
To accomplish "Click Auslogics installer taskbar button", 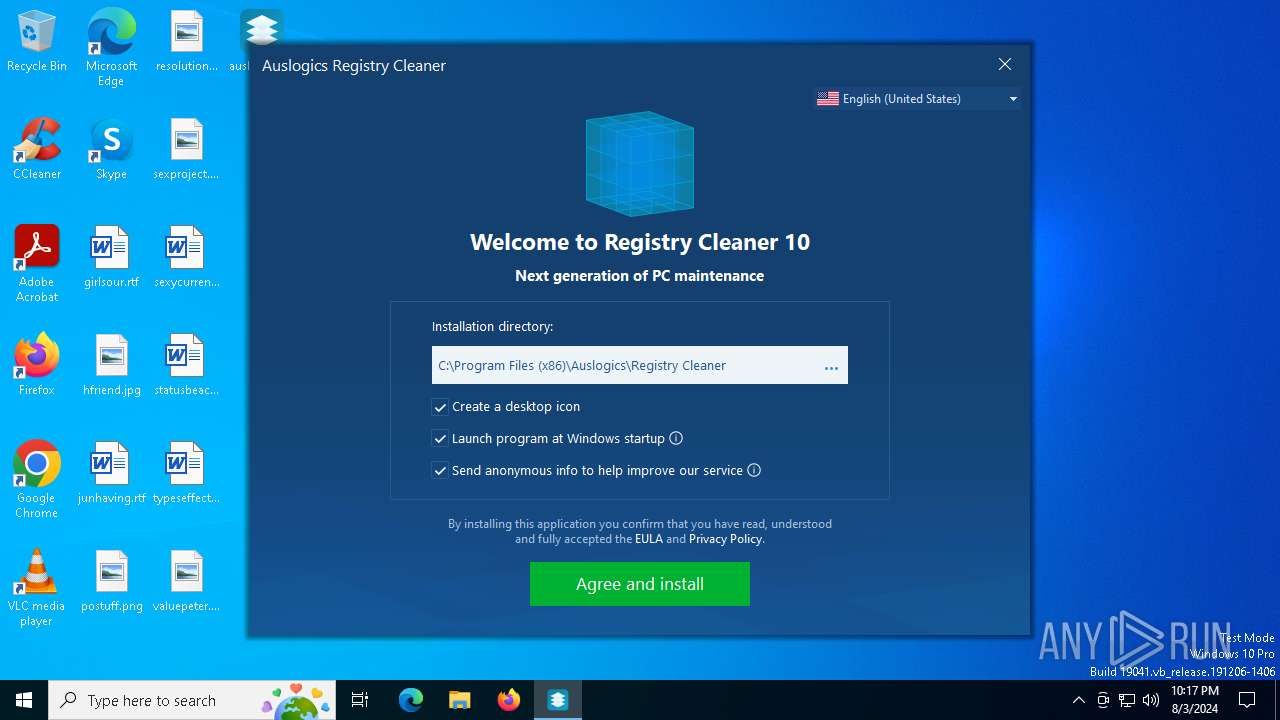I will [558, 700].
